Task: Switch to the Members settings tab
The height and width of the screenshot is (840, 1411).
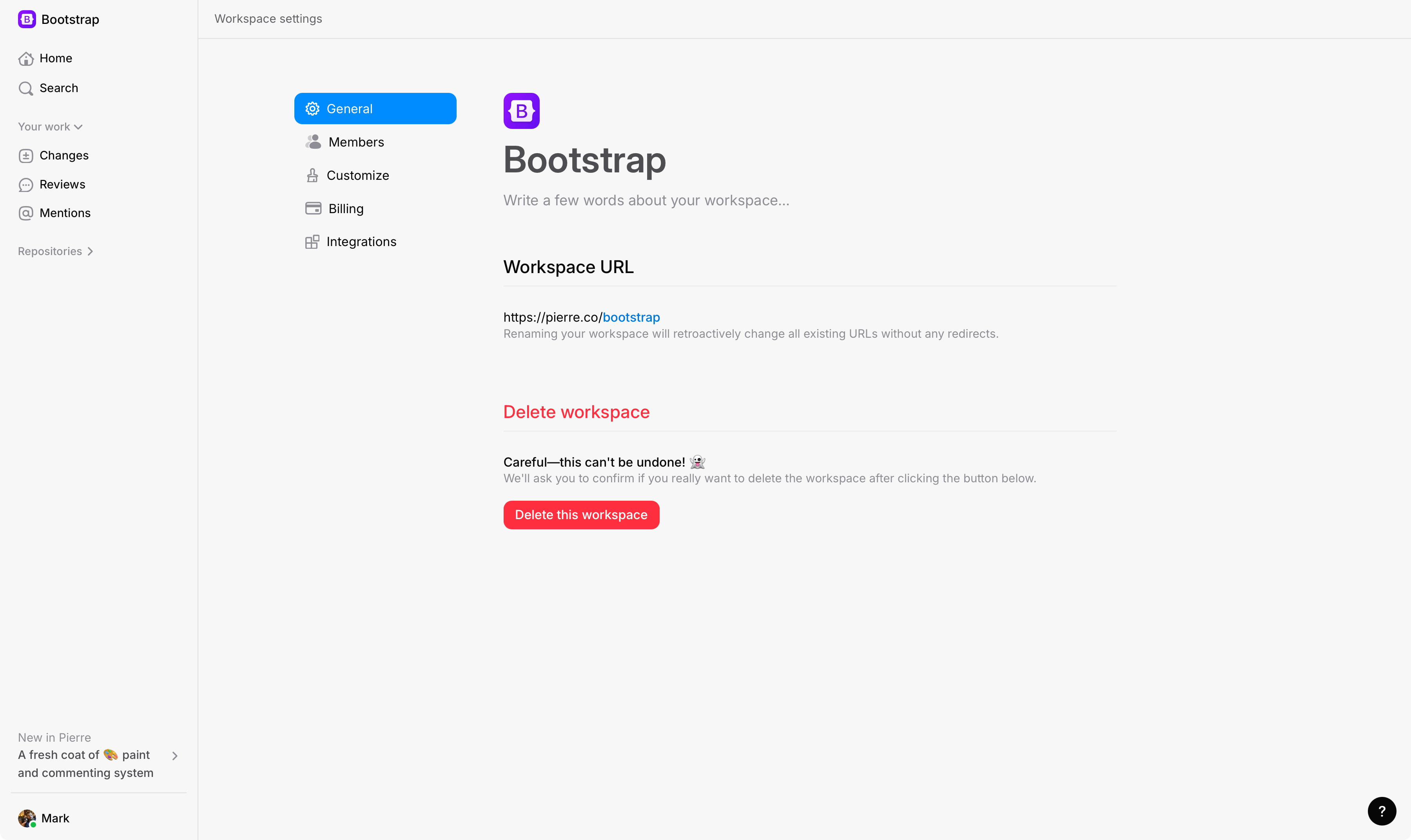Action: pos(355,142)
